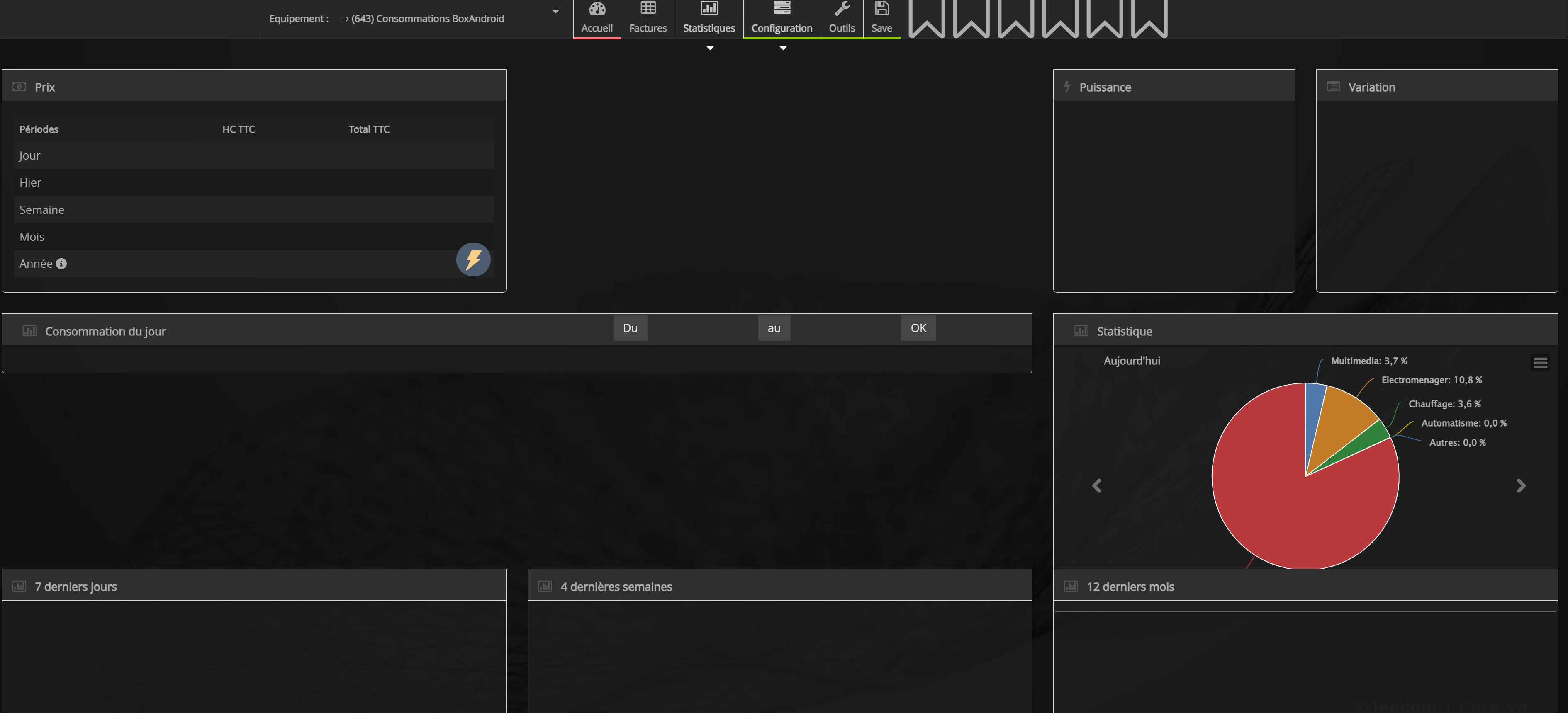Click the Save floppy disk item

coord(881,19)
